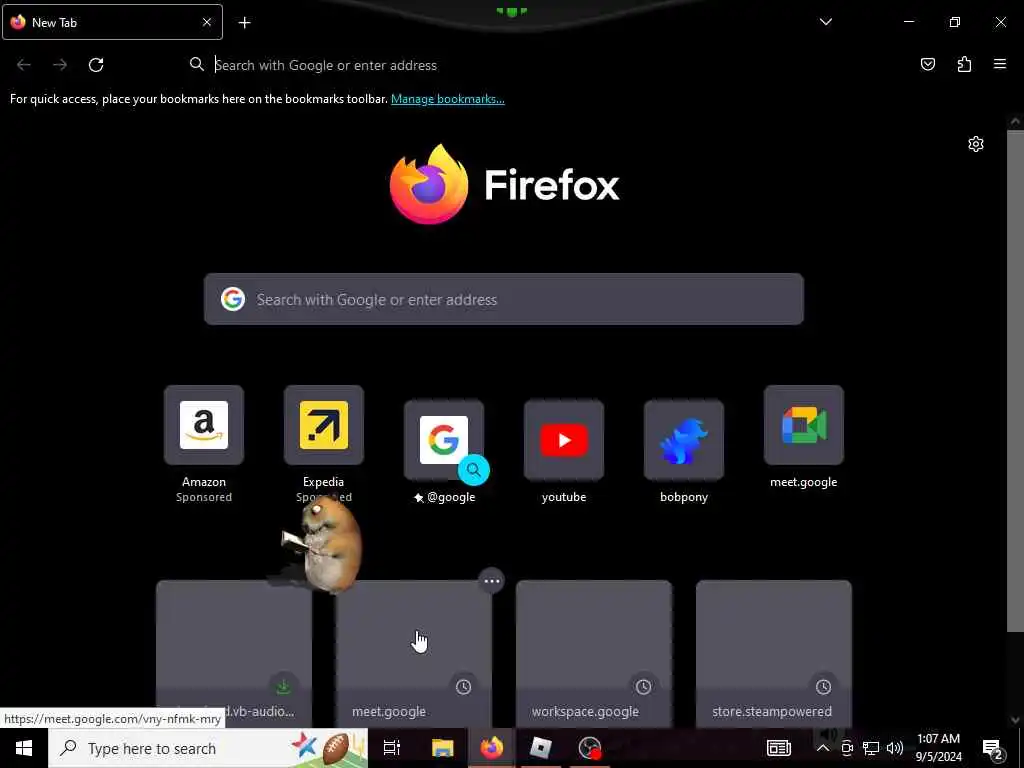Open the Firefox hamburger application menu

click(x=1000, y=64)
